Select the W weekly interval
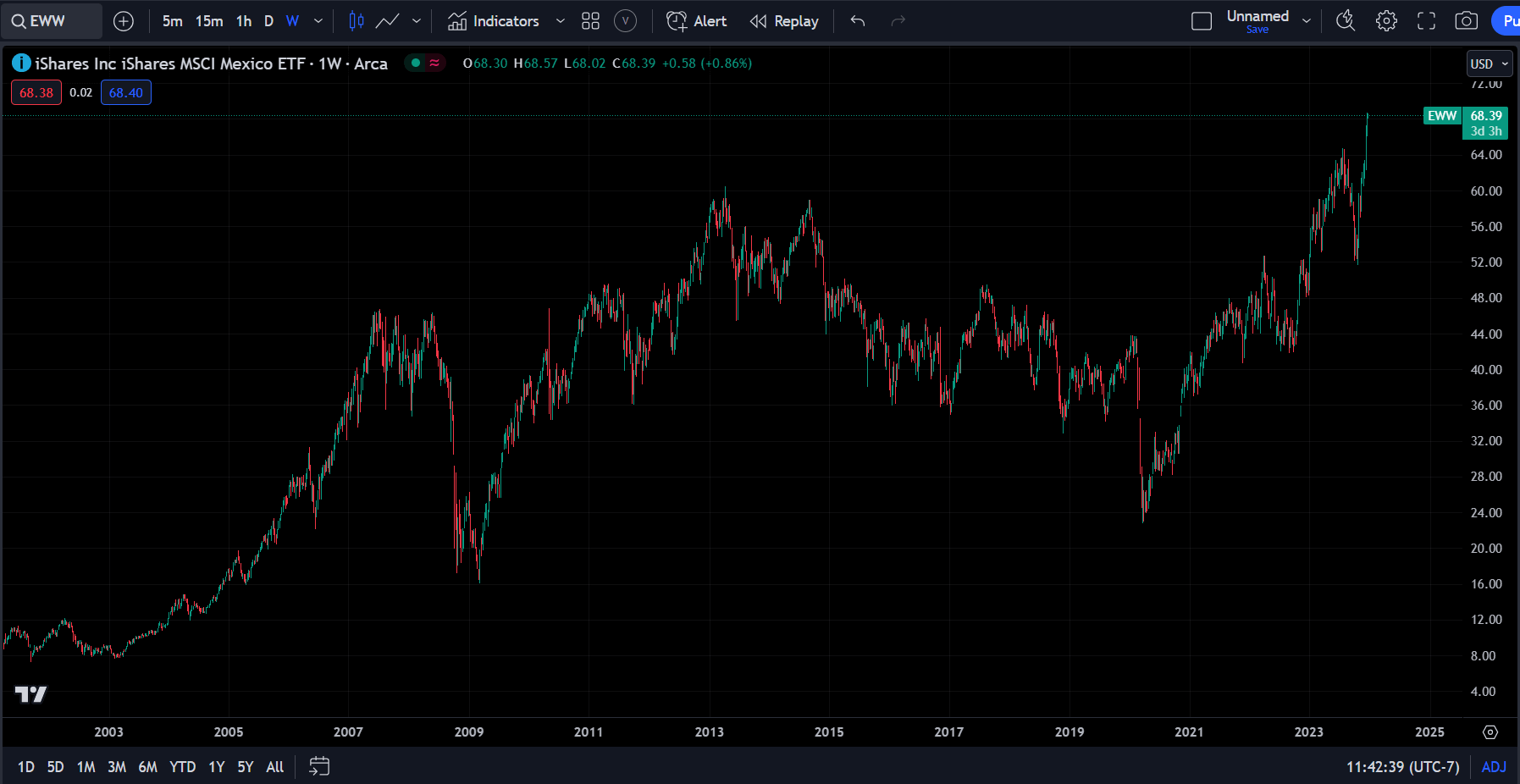Screen dimensions: 1520x784 [292, 21]
